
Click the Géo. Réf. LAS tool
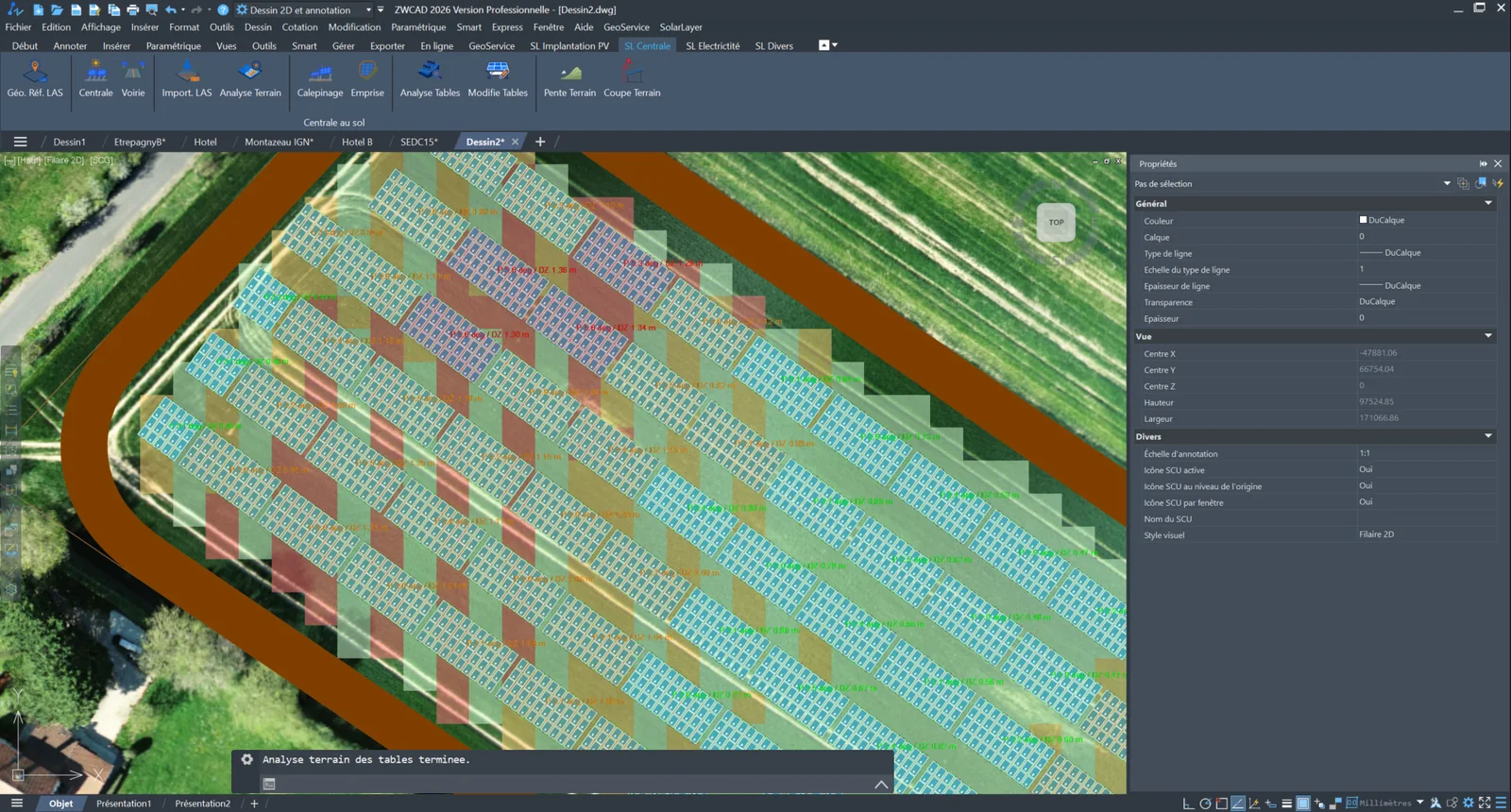click(x=35, y=79)
